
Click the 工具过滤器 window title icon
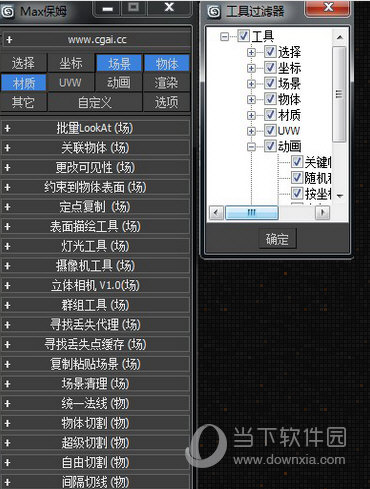(214, 12)
